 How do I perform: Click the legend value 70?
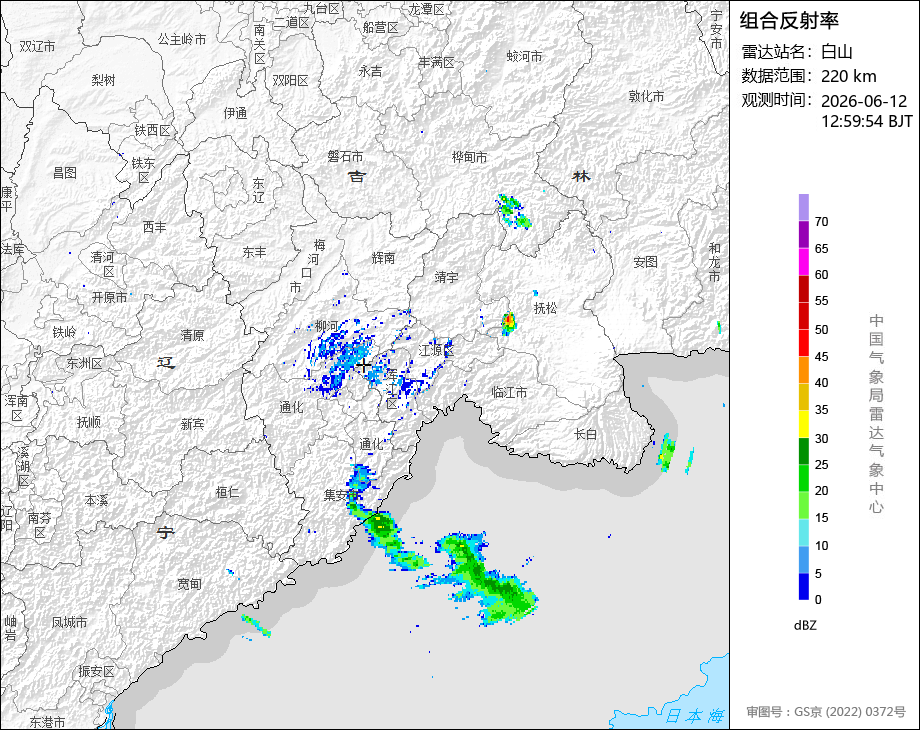821,222
